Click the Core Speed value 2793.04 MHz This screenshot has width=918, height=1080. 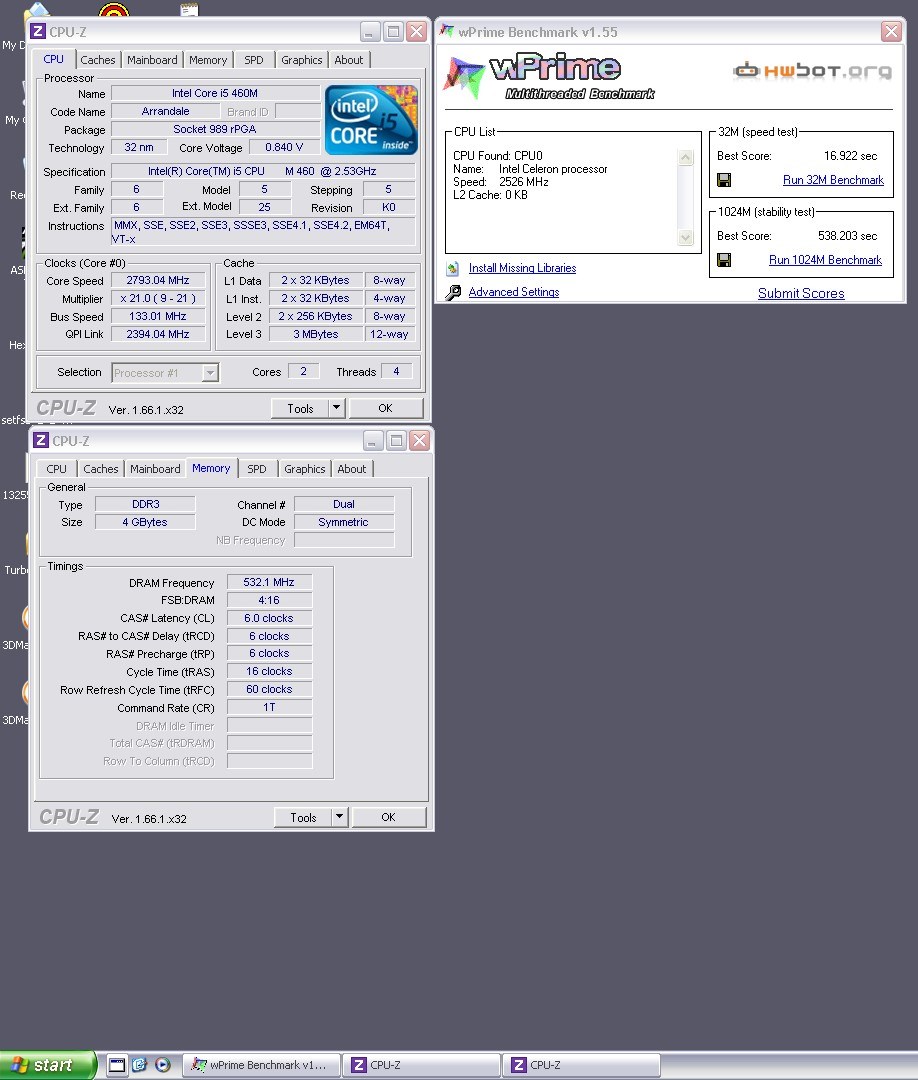tap(158, 280)
